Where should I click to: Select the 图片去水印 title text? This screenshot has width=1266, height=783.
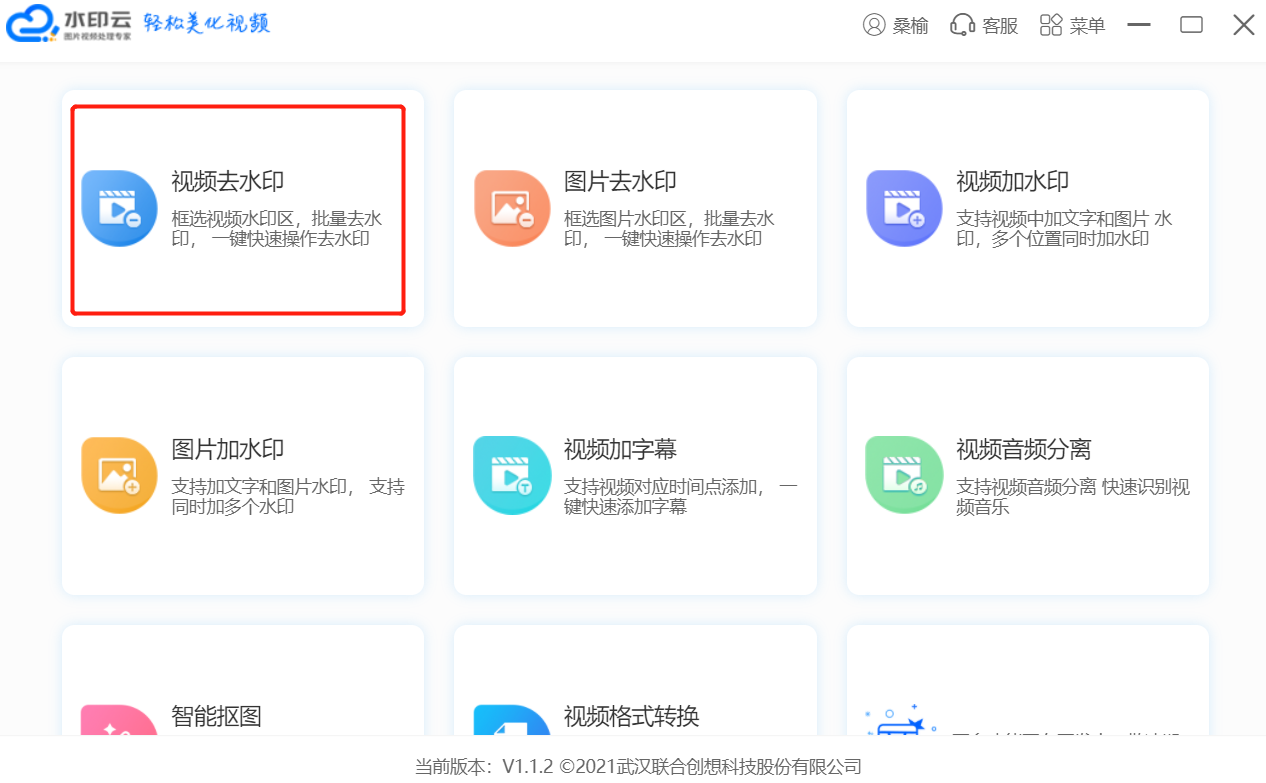click(620, 181)
